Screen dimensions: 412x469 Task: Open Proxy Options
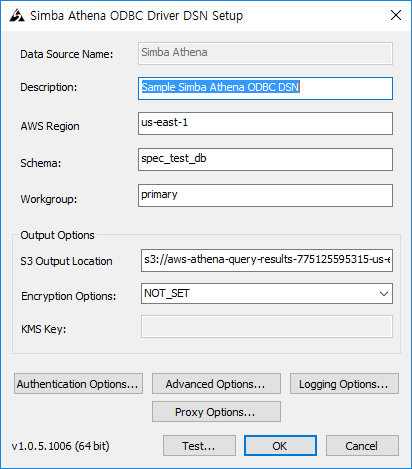[x=216, y=412]
